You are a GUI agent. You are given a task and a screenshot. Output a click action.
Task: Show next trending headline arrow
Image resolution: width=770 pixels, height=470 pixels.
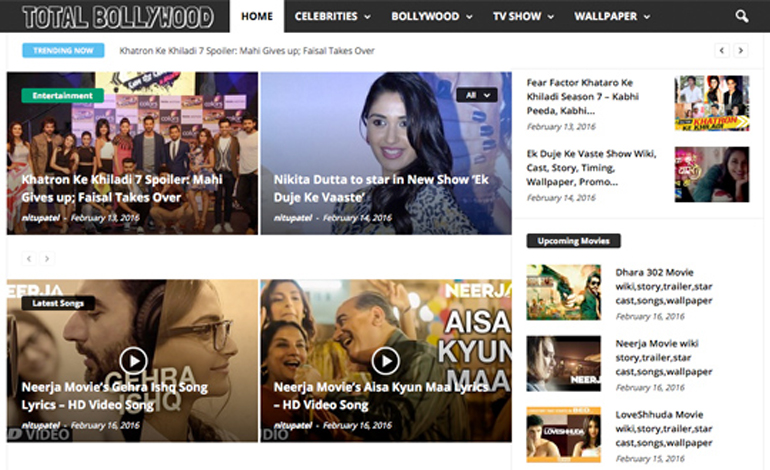pyautogui.click(x=741, y=50)
